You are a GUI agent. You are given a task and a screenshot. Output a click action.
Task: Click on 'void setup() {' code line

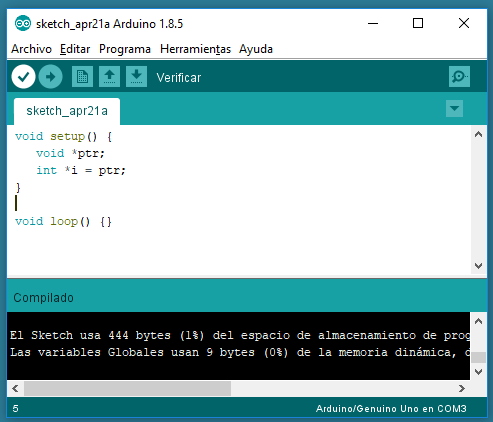coord(63,136)
